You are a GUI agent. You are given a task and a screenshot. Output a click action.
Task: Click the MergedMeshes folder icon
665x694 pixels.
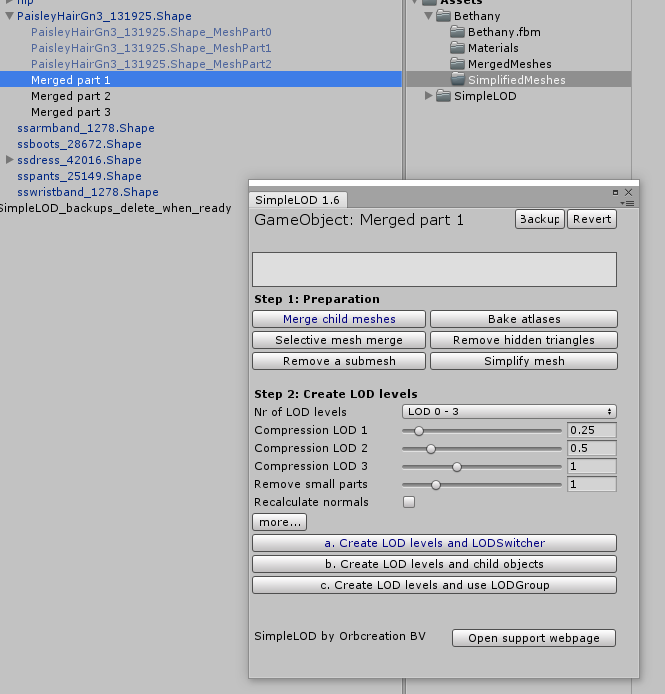pyautogui.click(x=457, y=64)
